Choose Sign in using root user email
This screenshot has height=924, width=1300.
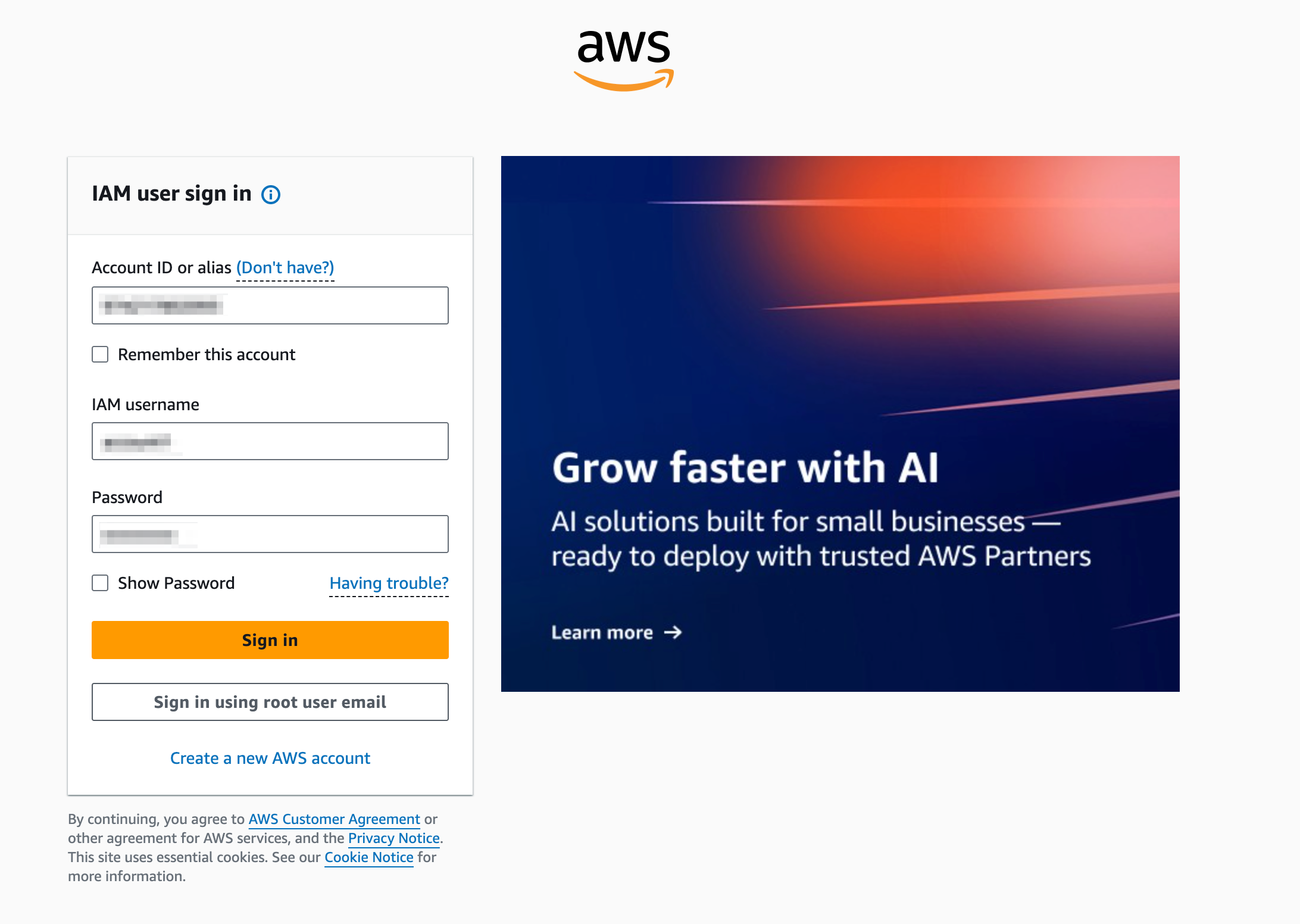pyautogui.click(x=270, y=702)
